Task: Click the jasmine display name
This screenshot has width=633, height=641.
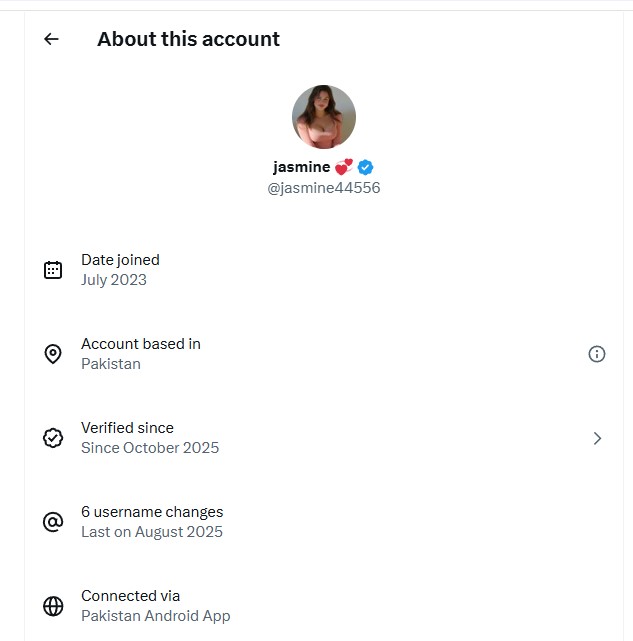Action: pyautogui.click(x=302, y=167)
